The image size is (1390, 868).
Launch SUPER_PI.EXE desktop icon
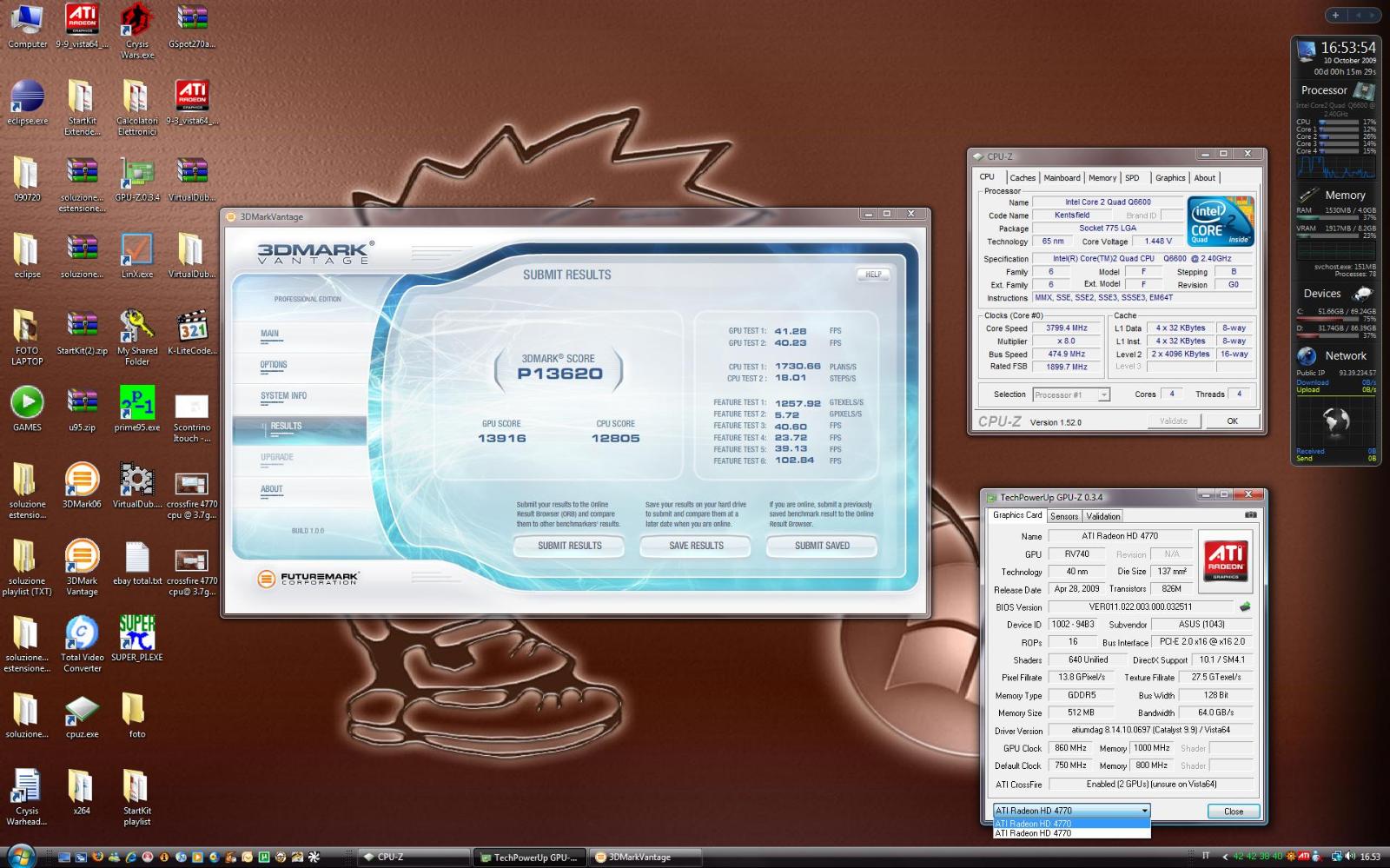point(136,639)
